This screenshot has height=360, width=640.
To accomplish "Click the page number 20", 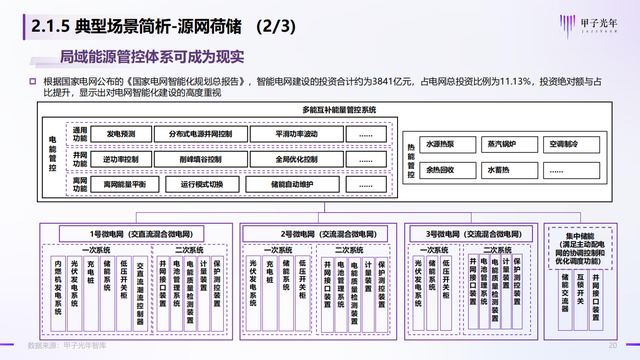I will (613, 345).
